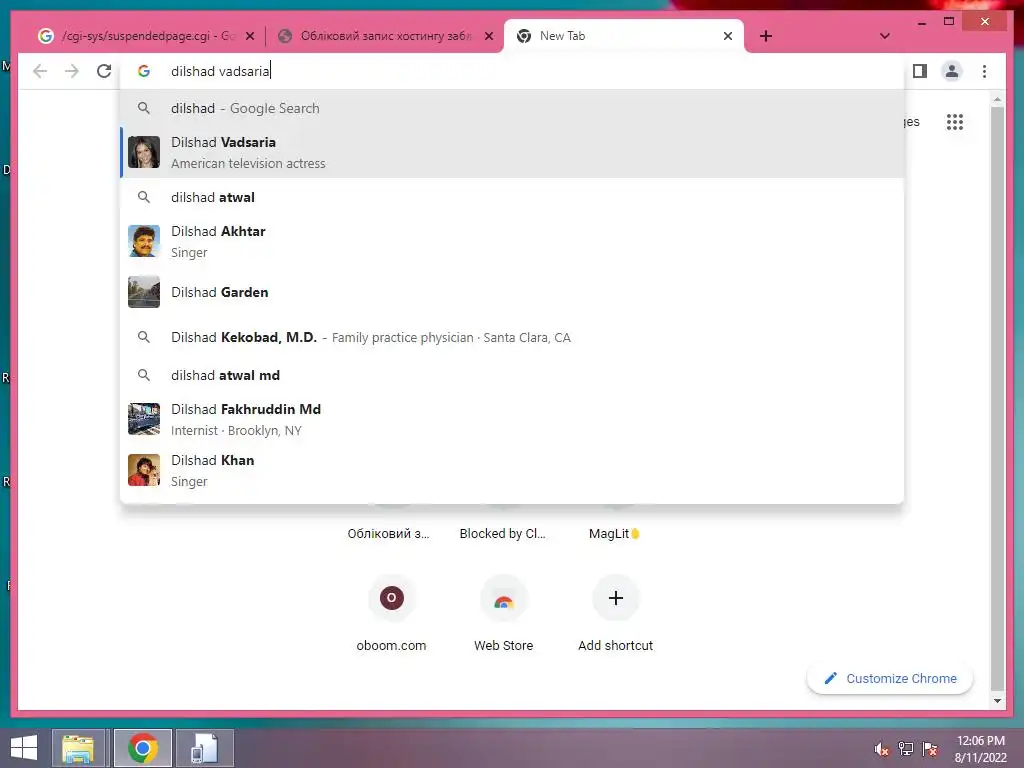The height and width of the screenshot is (768, 1024).
Task: Click the Chrome icon in the taskbar
Action: pos(142,748)
